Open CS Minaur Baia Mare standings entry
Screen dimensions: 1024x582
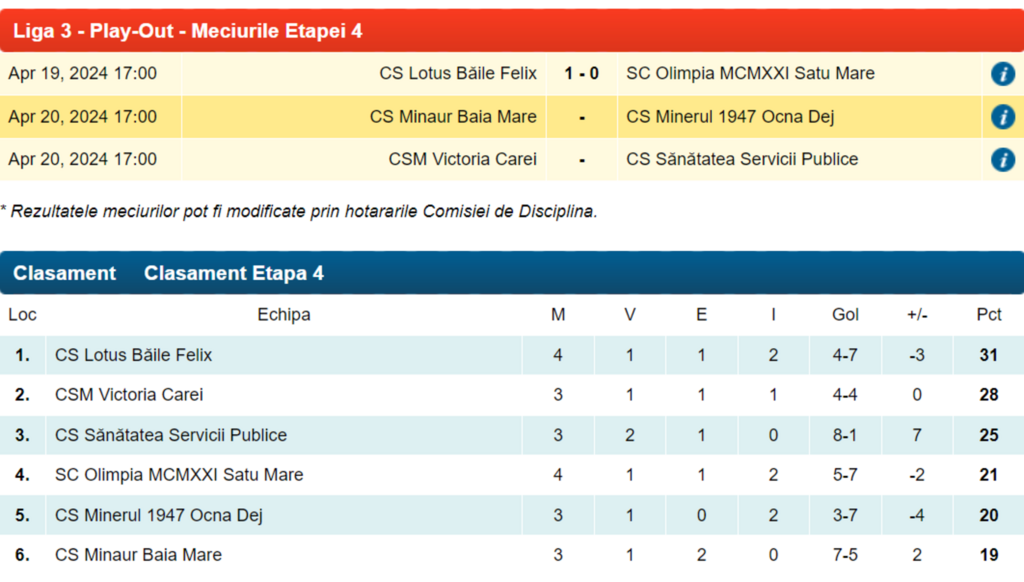138,555
